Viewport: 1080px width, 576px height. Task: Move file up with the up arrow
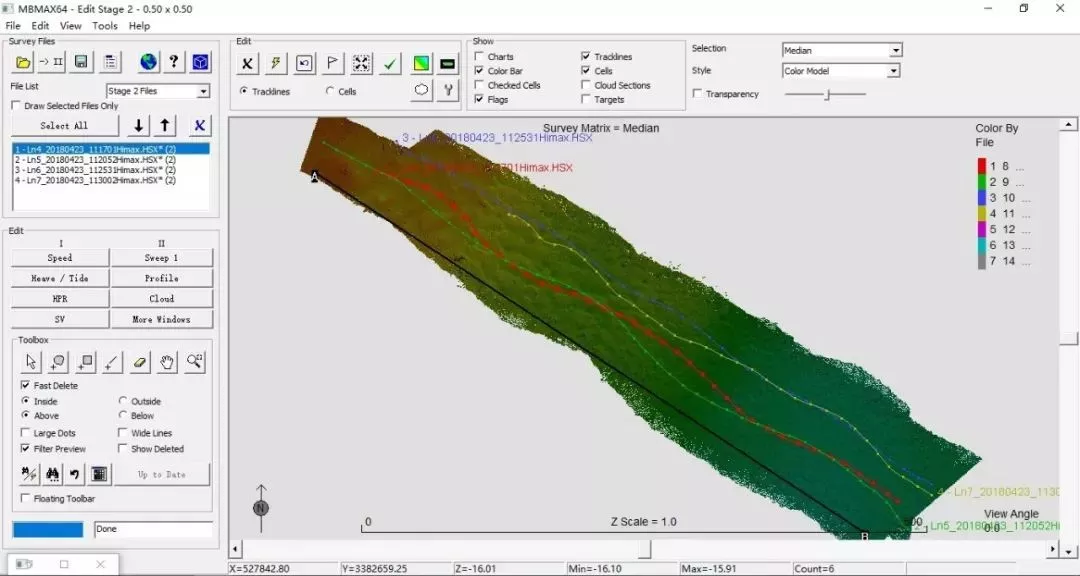pyautogui.click(x=165, y=125)
